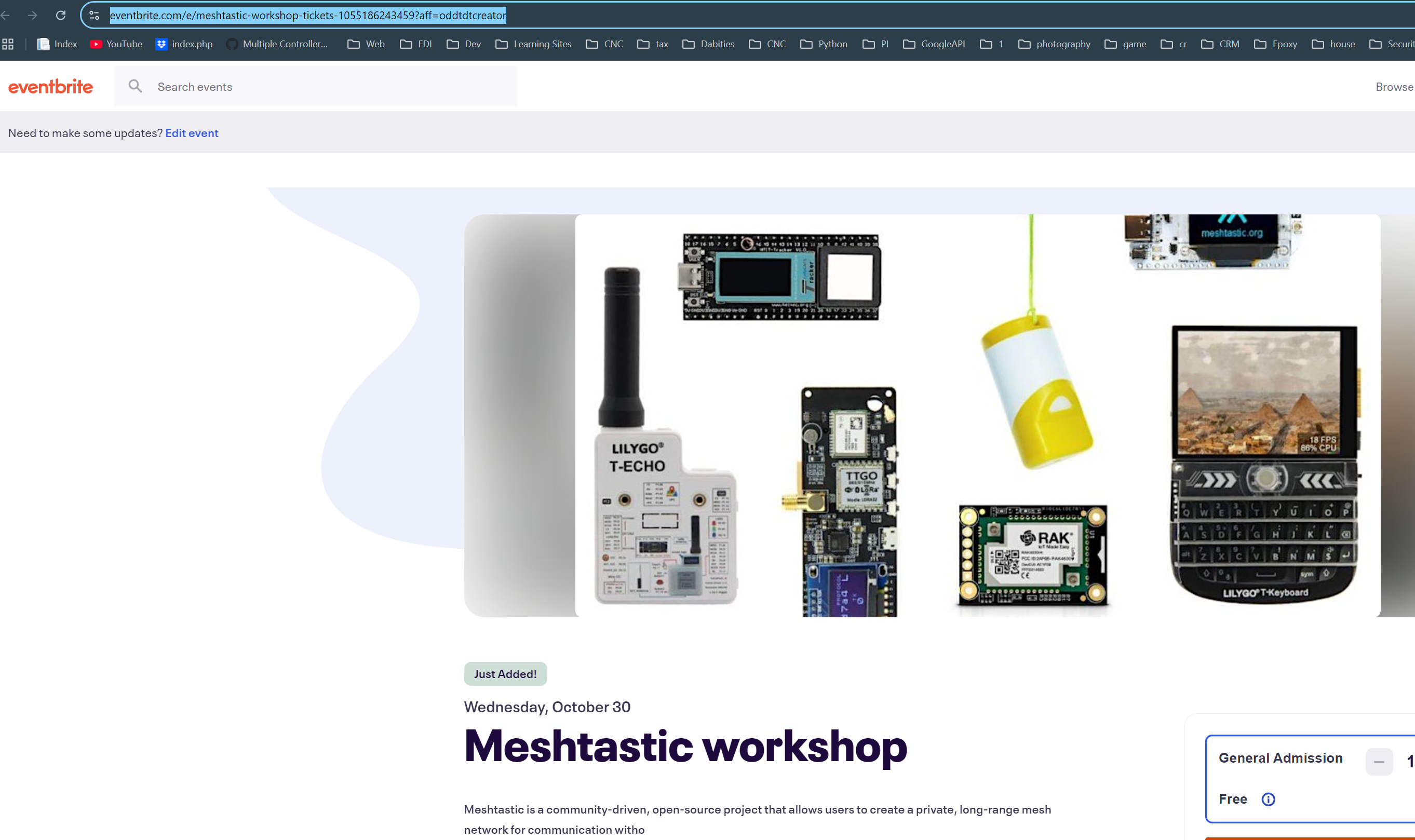Click the eventbrite logo
Image resolution: width=1415 pixels, height=840 pixels.
tap(50, 87)
